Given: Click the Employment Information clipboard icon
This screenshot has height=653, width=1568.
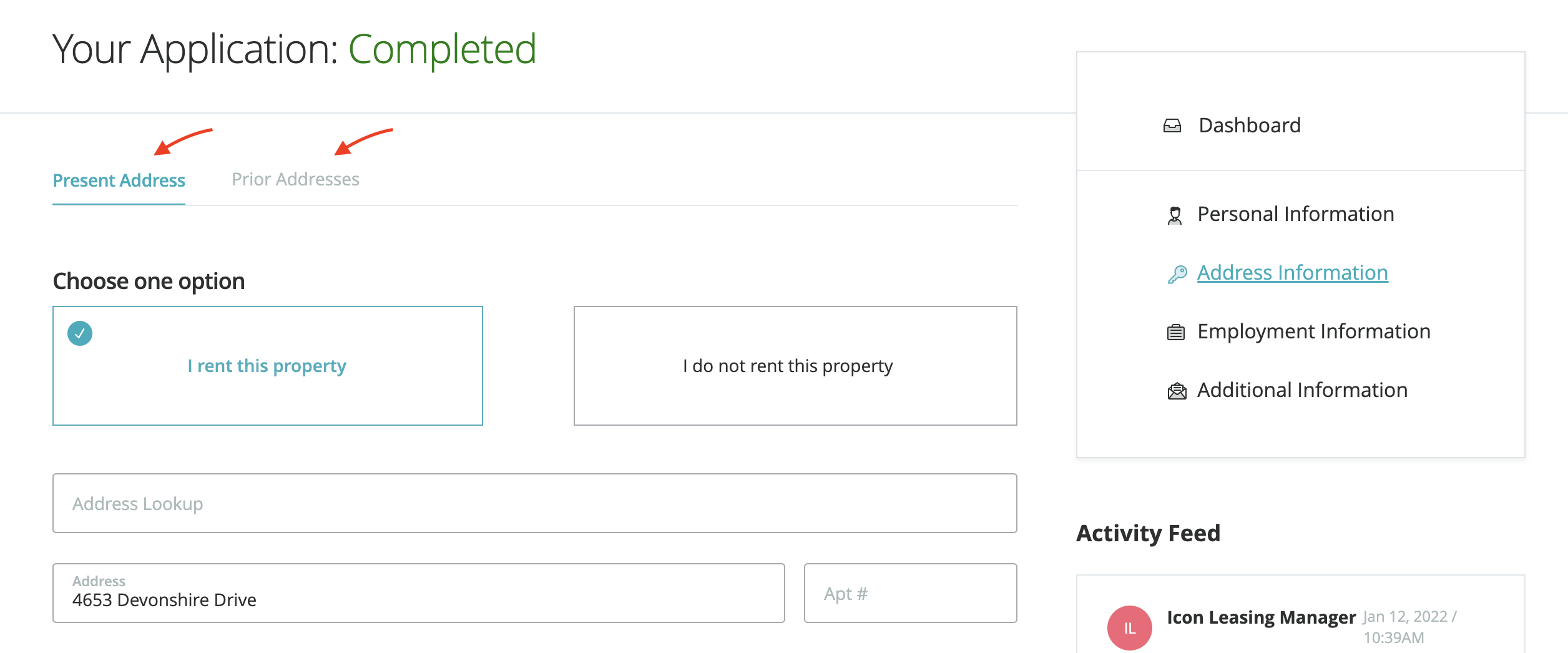Looking at the screenshot, I should [x=1176, y=332].
